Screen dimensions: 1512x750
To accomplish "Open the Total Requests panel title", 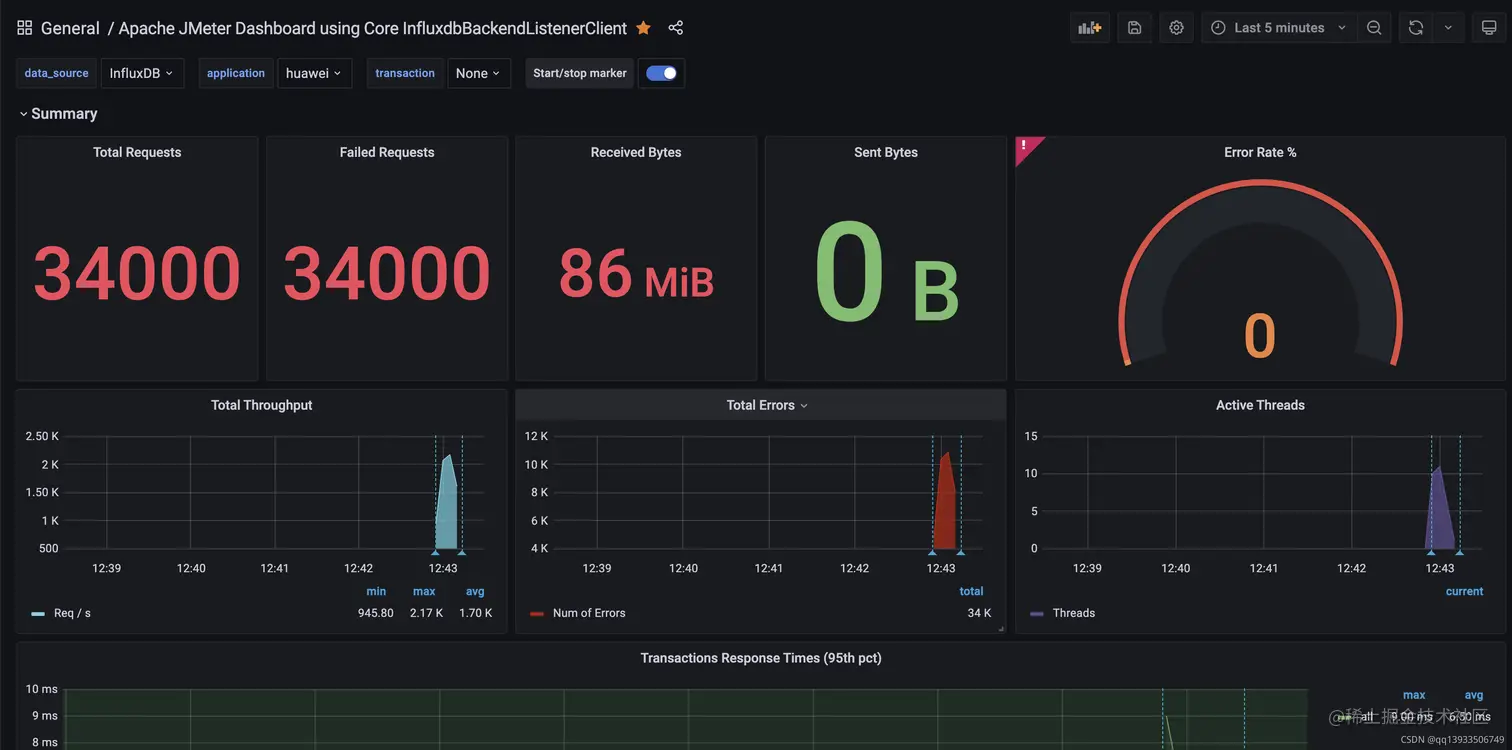I will [137, 152].
